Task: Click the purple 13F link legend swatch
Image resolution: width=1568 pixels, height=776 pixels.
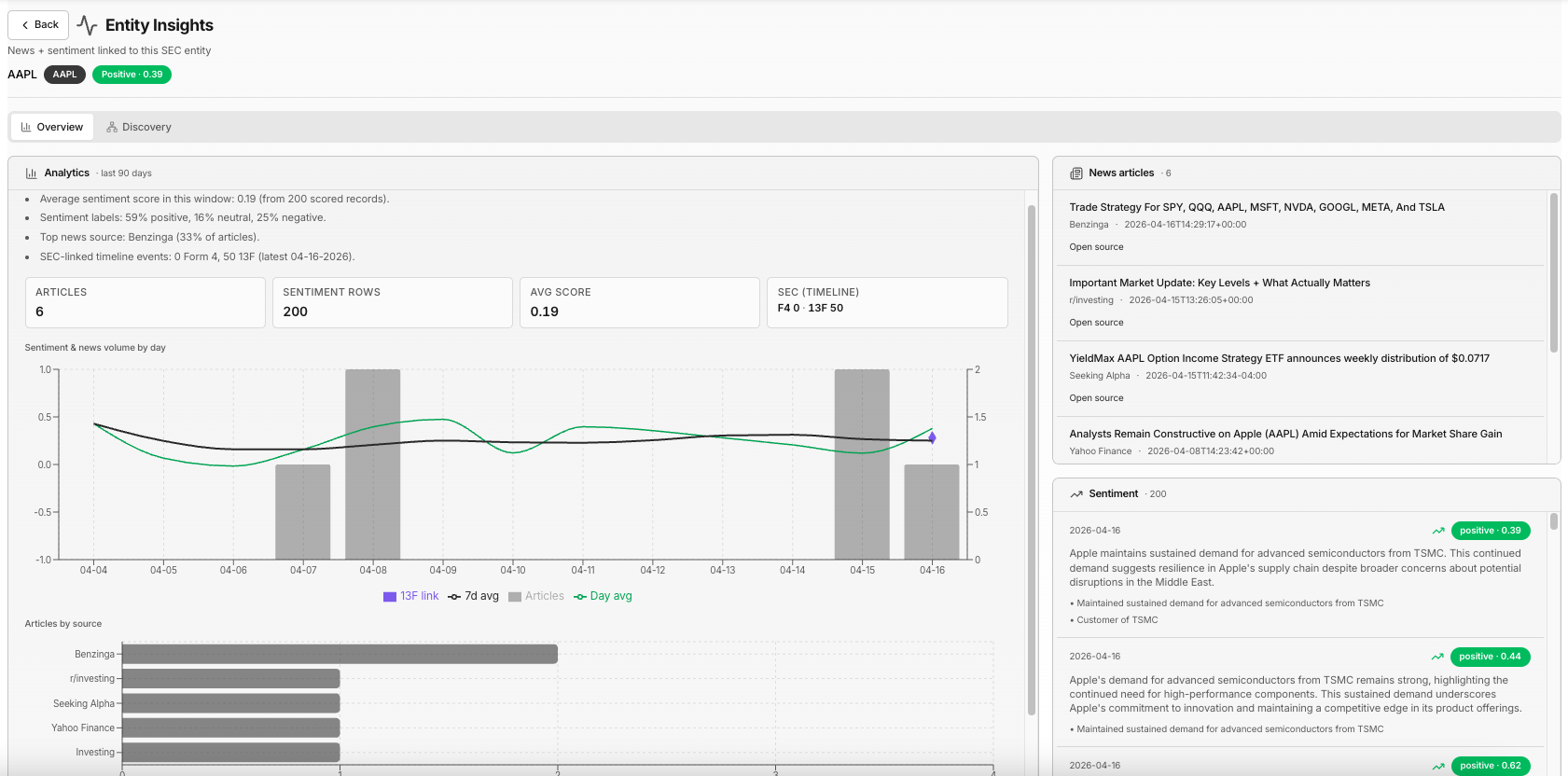Action: [390, 597]
